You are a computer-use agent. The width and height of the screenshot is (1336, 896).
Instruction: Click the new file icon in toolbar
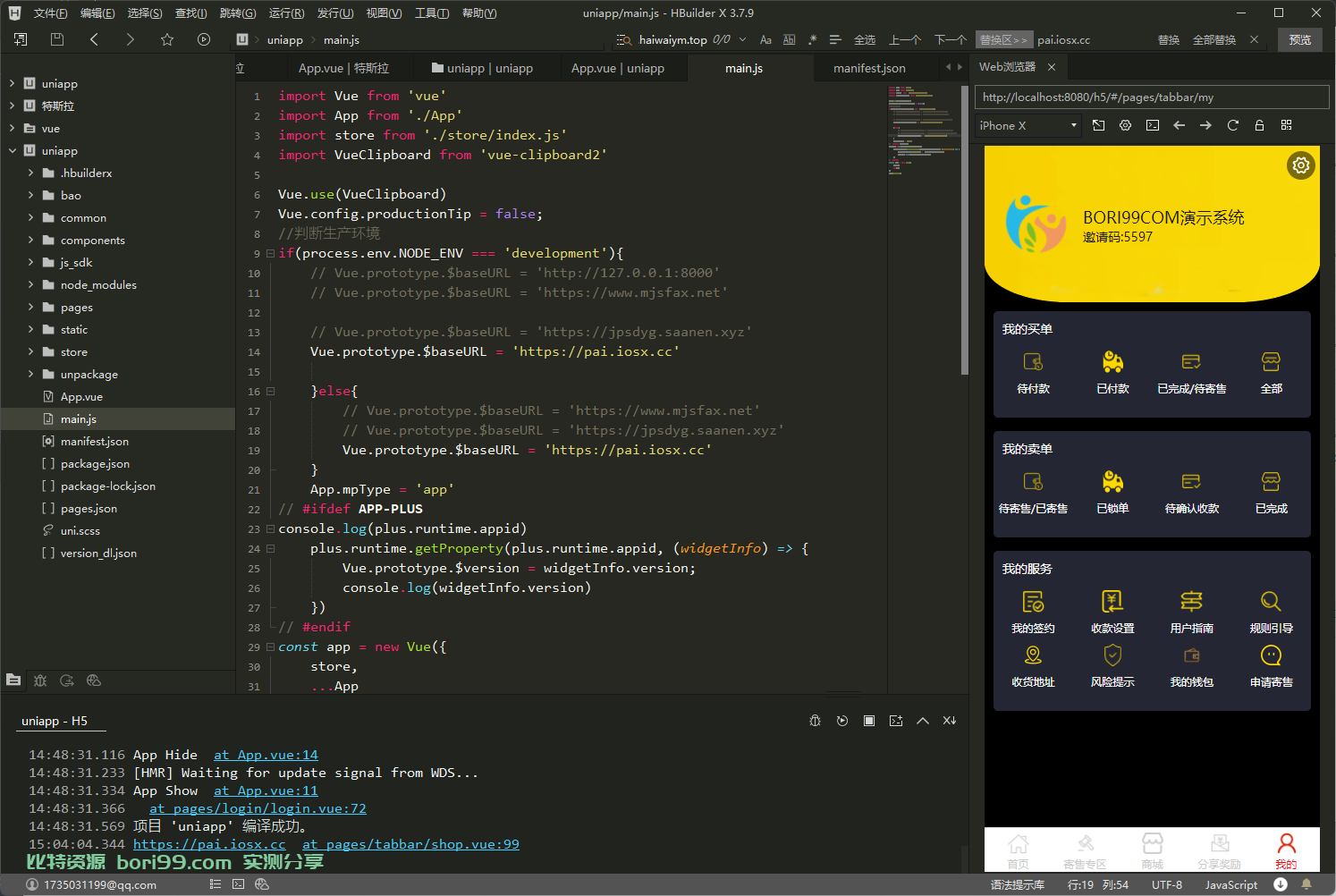[x=21, y=39]
